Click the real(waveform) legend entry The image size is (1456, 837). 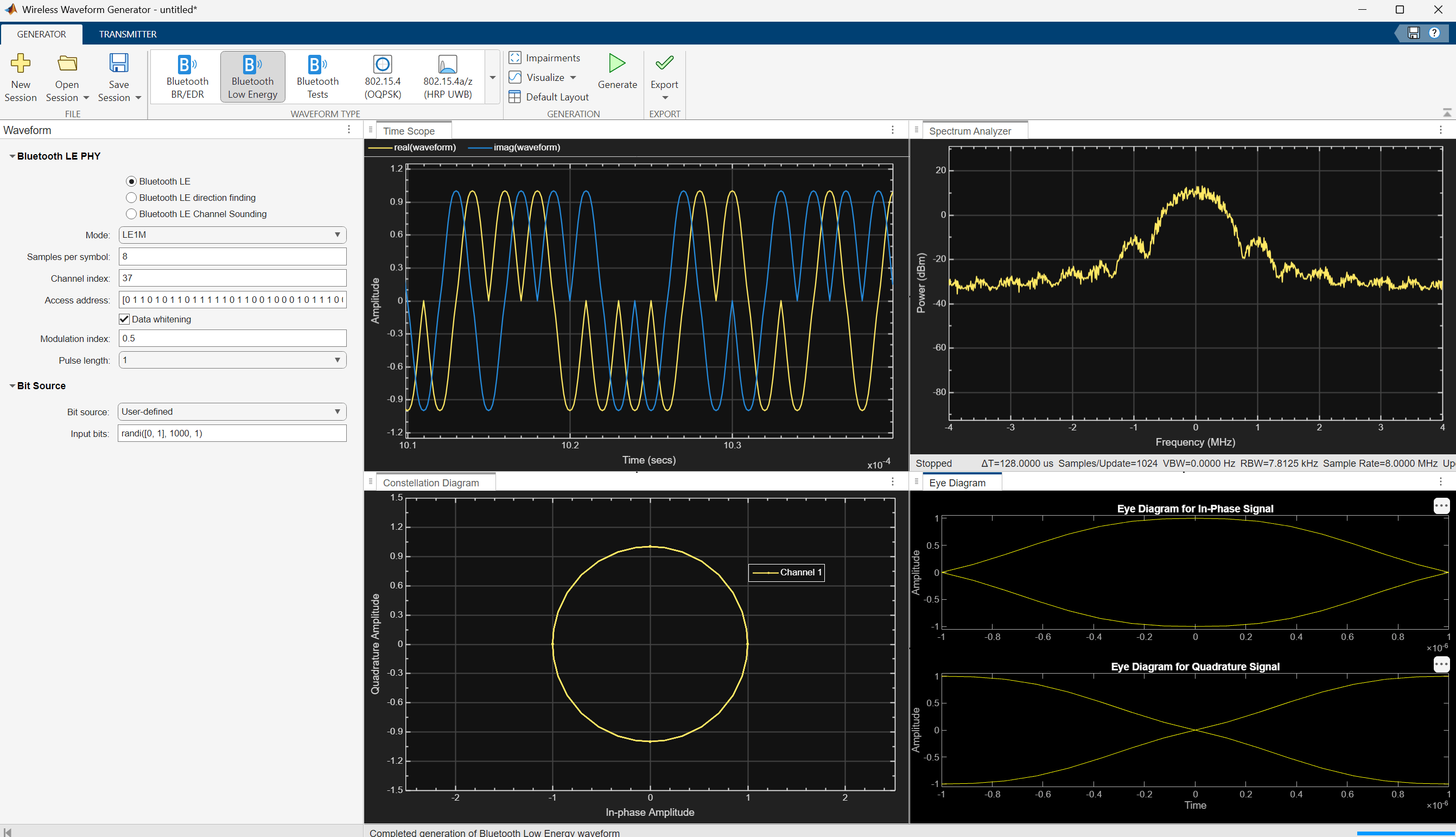412,148
